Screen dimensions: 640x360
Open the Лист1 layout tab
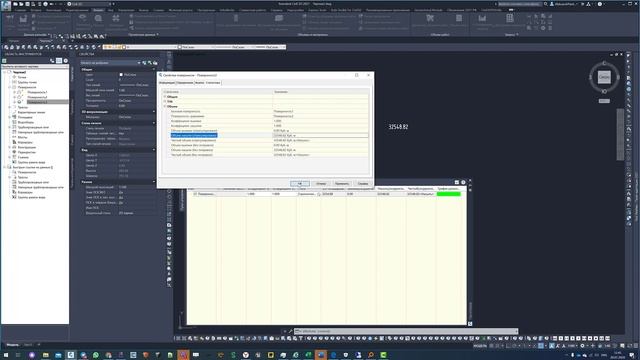click(x=28, y=345)
